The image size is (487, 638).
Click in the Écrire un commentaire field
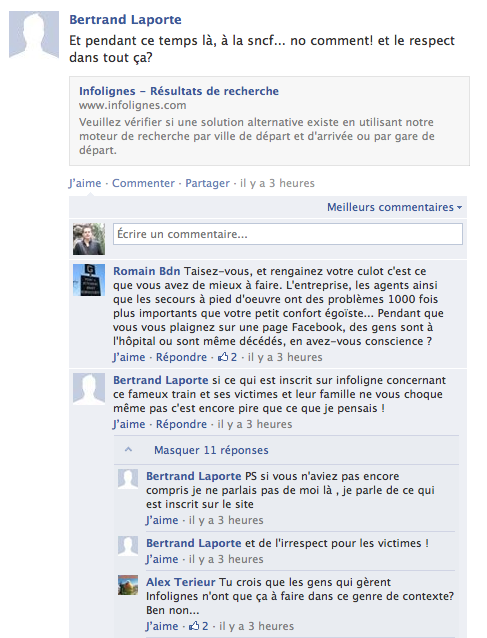pyautogui.click(x=288, y=234)
